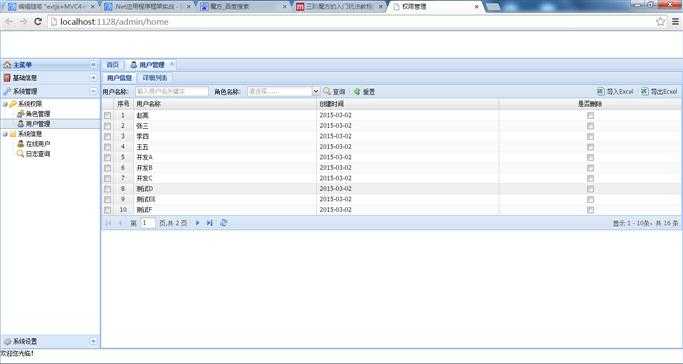The height and width of the screenshot is (364, 683).
Task: Go to the first page arrow
Action: [x=108, y=223]
